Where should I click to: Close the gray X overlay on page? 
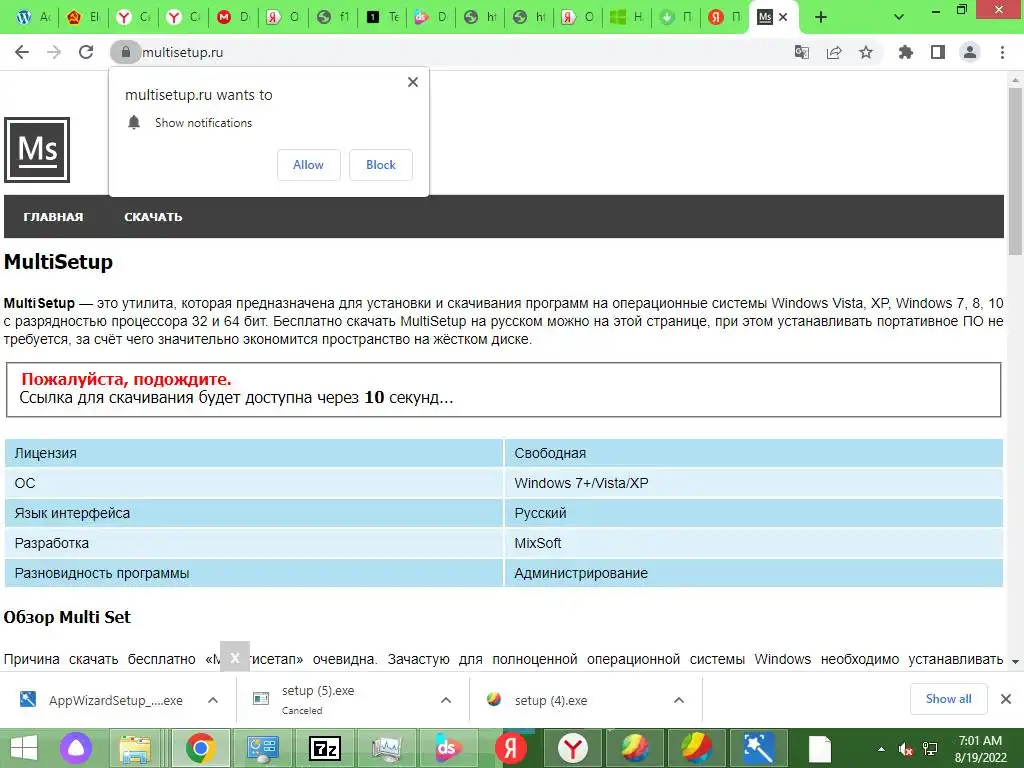point(235,657)
